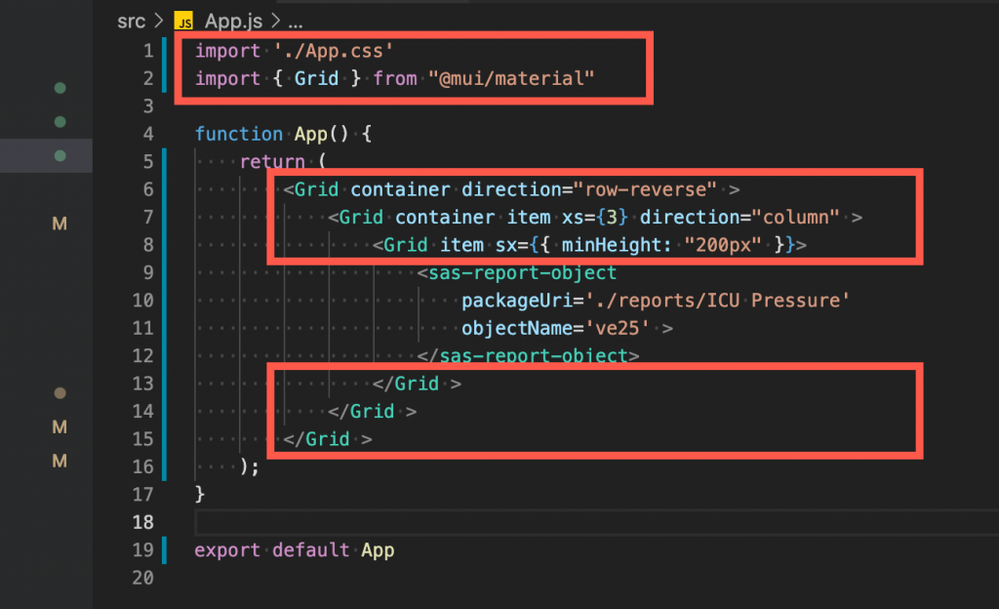The width and height of the screenshot is (999, 609).
Task: Open the App.js breadcrumb item
Action: pyautogui.click(x=234, y=21)
